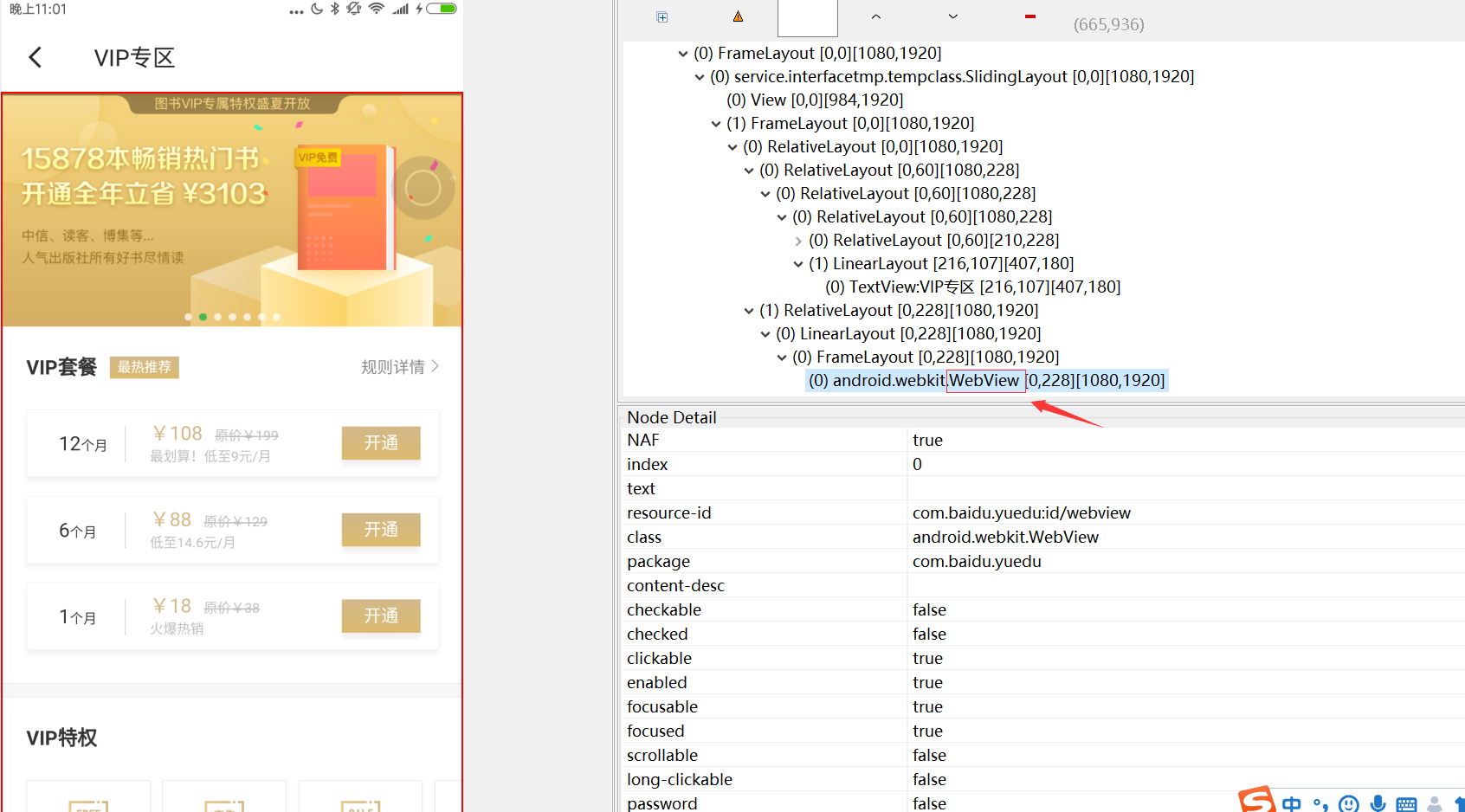Tap the 最热推荐 badge
1465x812 pixels.
(x=144, y=367)
